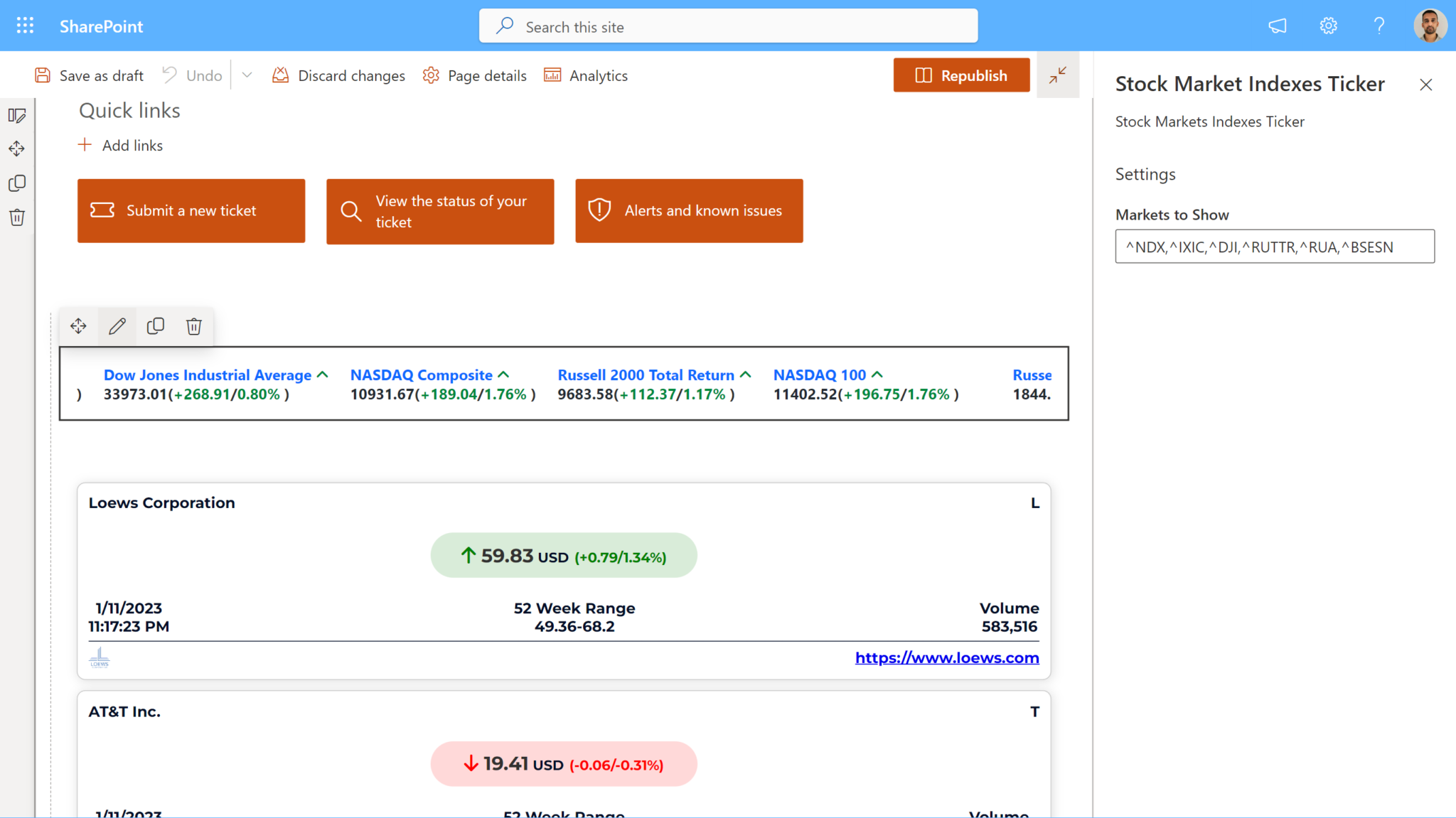Click the Search this site box

(x=728, y=26)
